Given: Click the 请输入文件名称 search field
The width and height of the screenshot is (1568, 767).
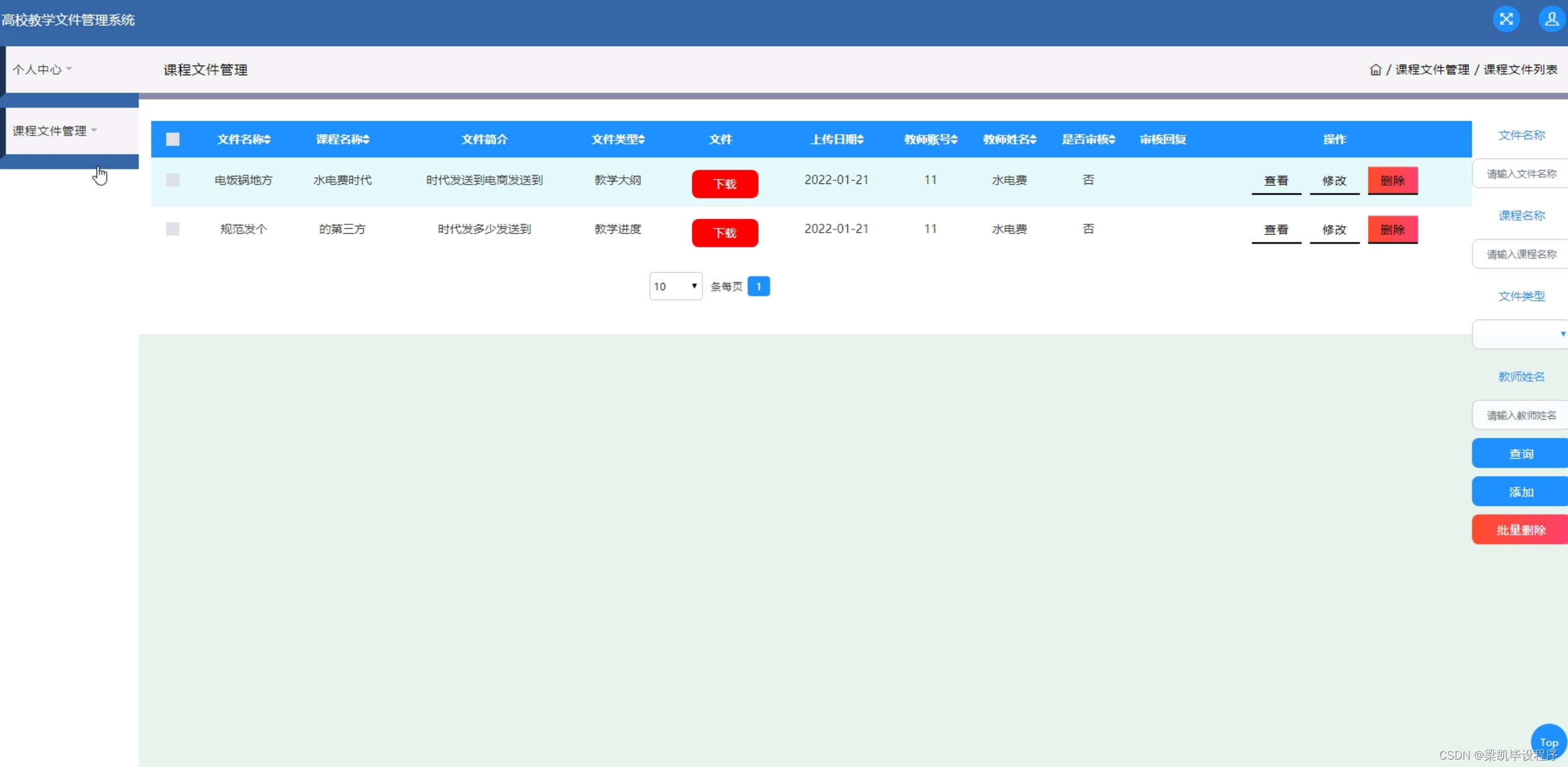Looking at the screenshot, I should click(1520, 174).
